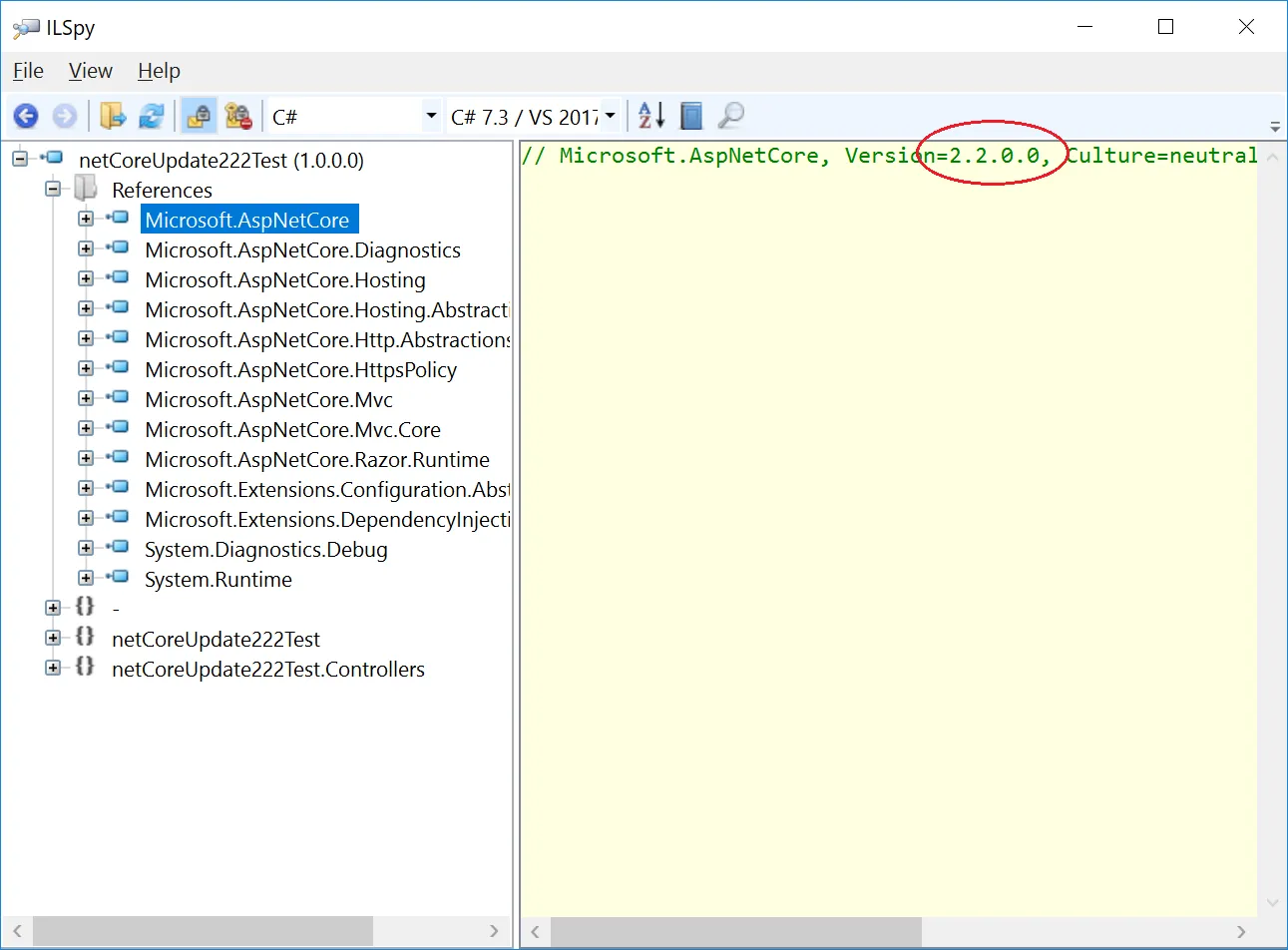Select netCoreUpdate222Test (1.0.0.0) root node
Image resolution: width=1288 pixels, height=950 pixels.
tap(221, 161)
